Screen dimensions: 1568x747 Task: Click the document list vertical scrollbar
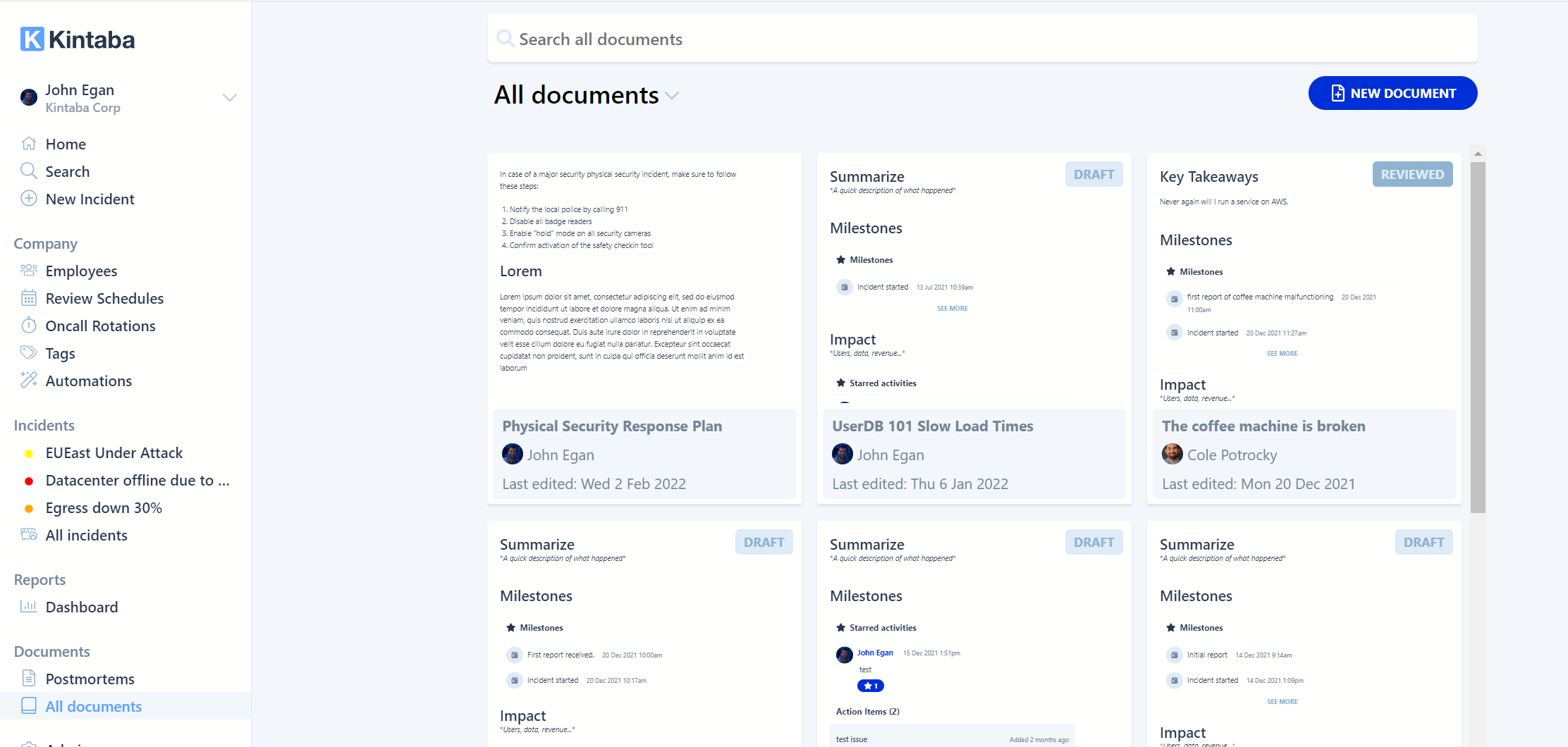coord(1478,338)
